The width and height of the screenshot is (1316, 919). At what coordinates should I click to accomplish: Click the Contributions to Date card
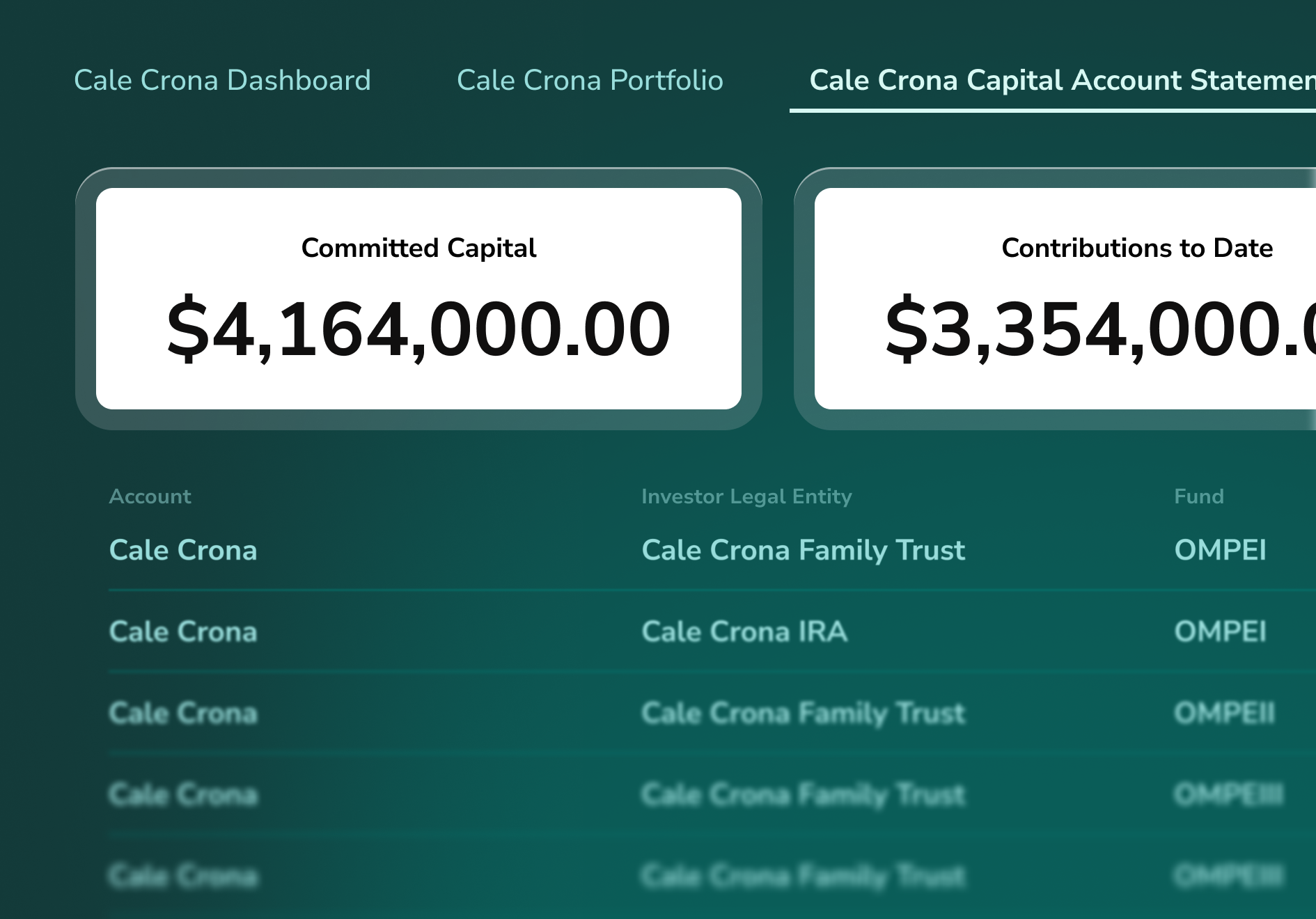point(1065,299)
